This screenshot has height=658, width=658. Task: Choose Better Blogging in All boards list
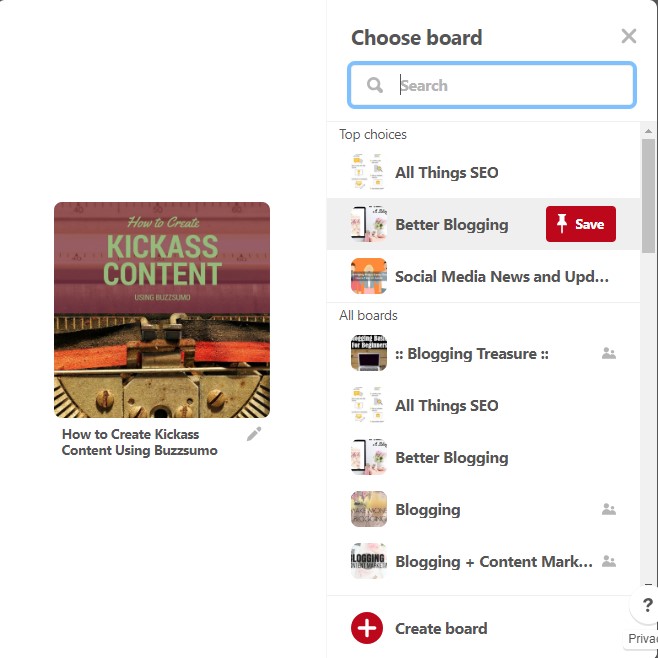[451, 458]
